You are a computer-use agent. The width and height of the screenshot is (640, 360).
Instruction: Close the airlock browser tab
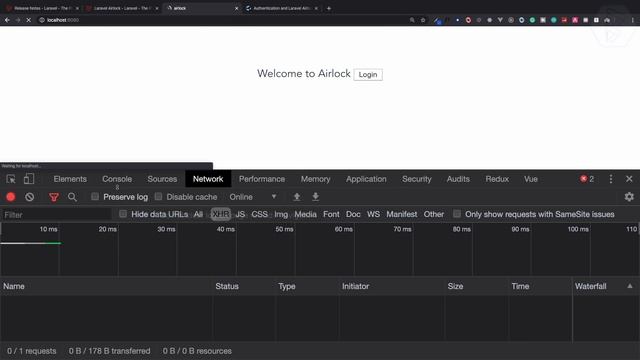236,8
